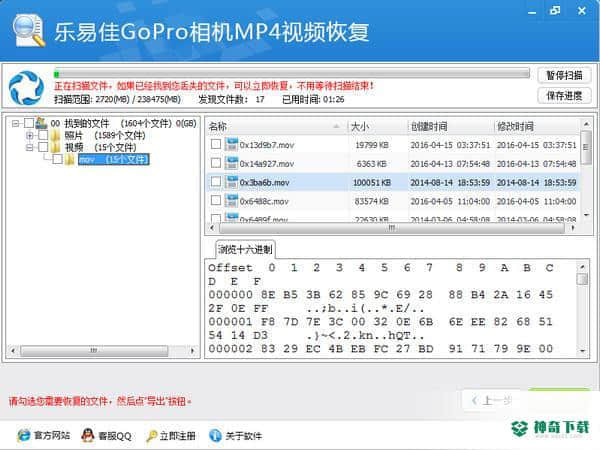Check the box for 0x3ba6b.mov
Viewport: 600px width, 450px height.
click(216, 182)
